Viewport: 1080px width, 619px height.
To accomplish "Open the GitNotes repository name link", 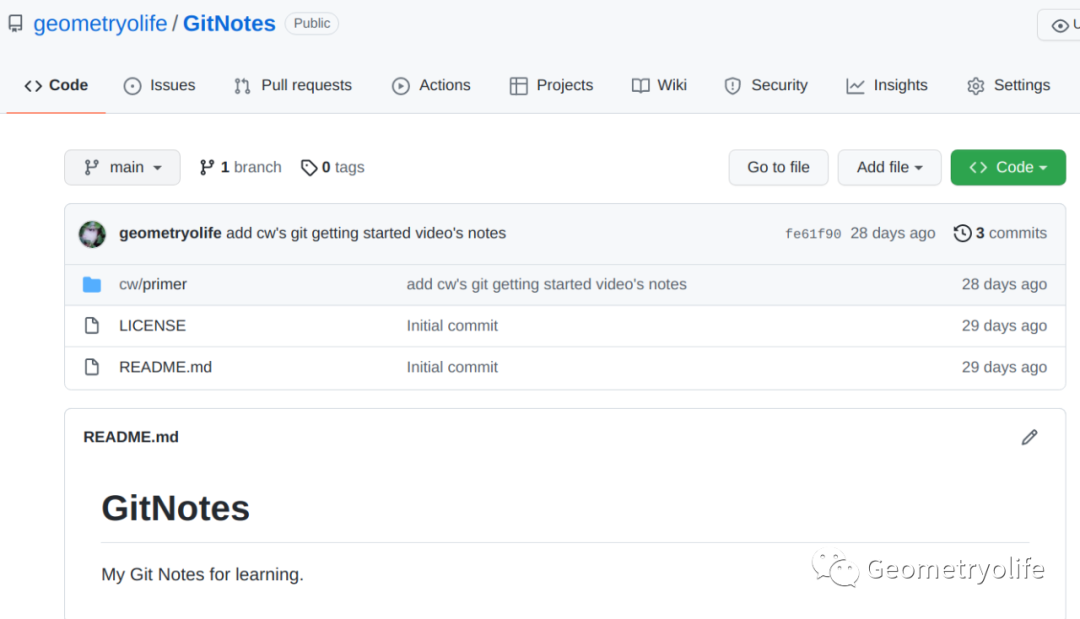I will [229, 23].
